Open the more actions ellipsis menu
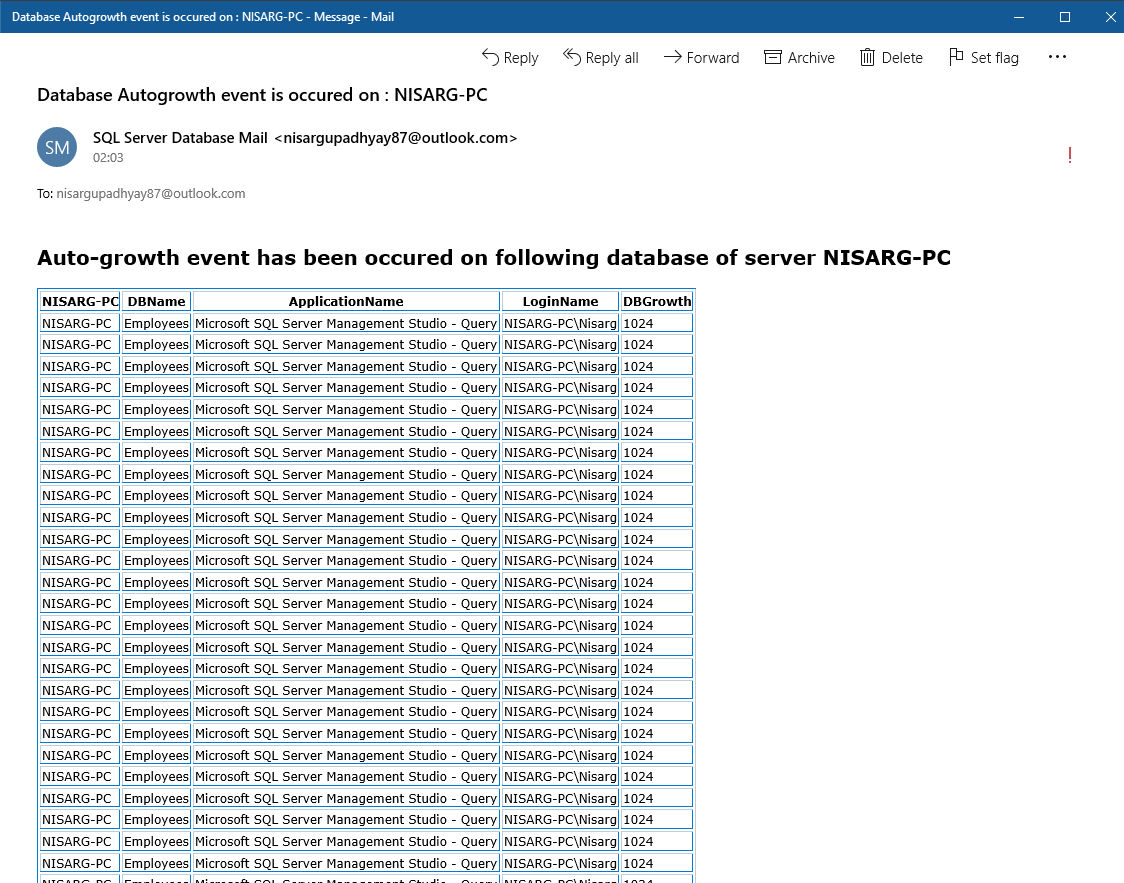The height and width of the screenshot is (883, 1124). click(1057, 57)
